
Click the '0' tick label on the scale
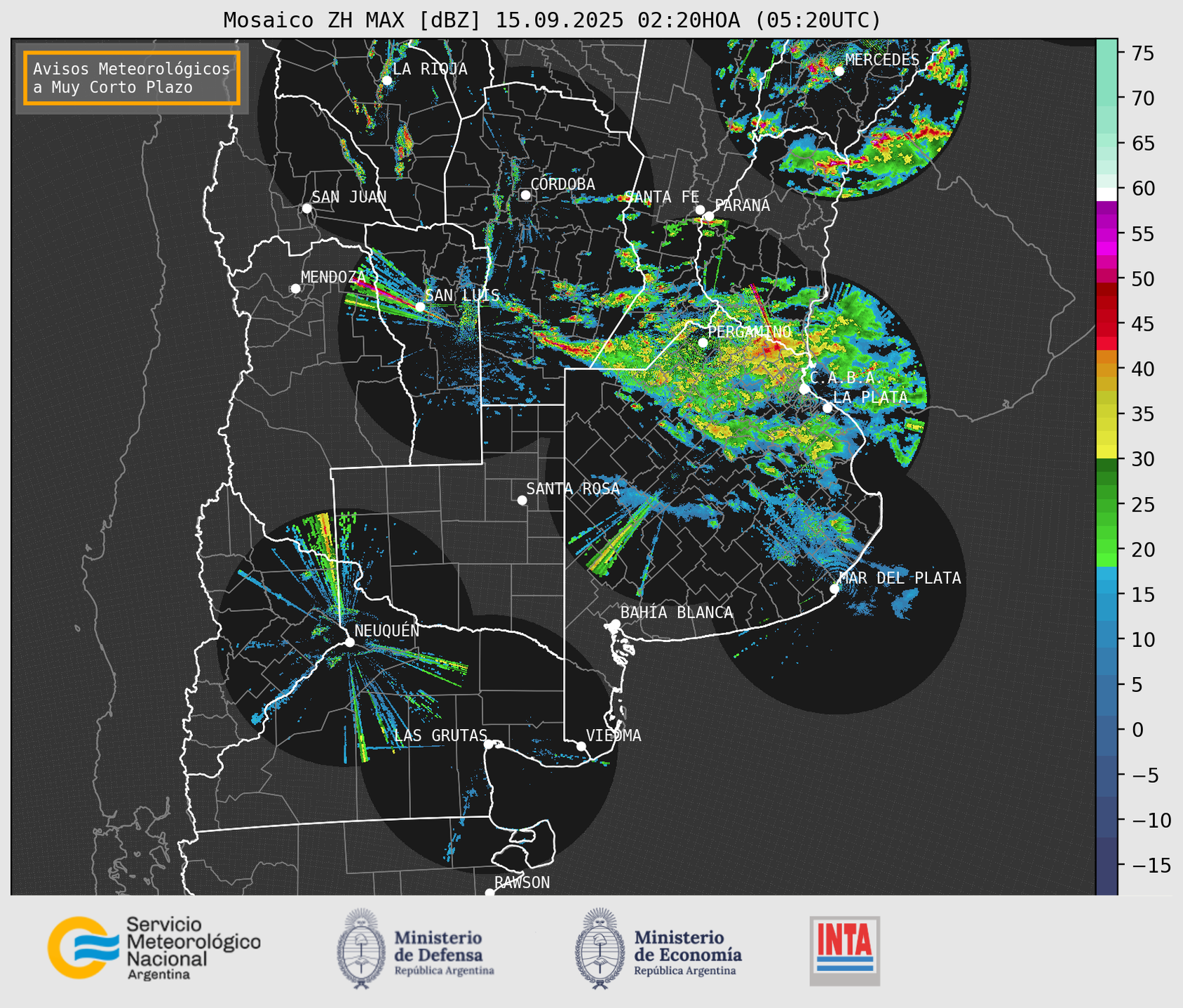tap(1137, 730)
